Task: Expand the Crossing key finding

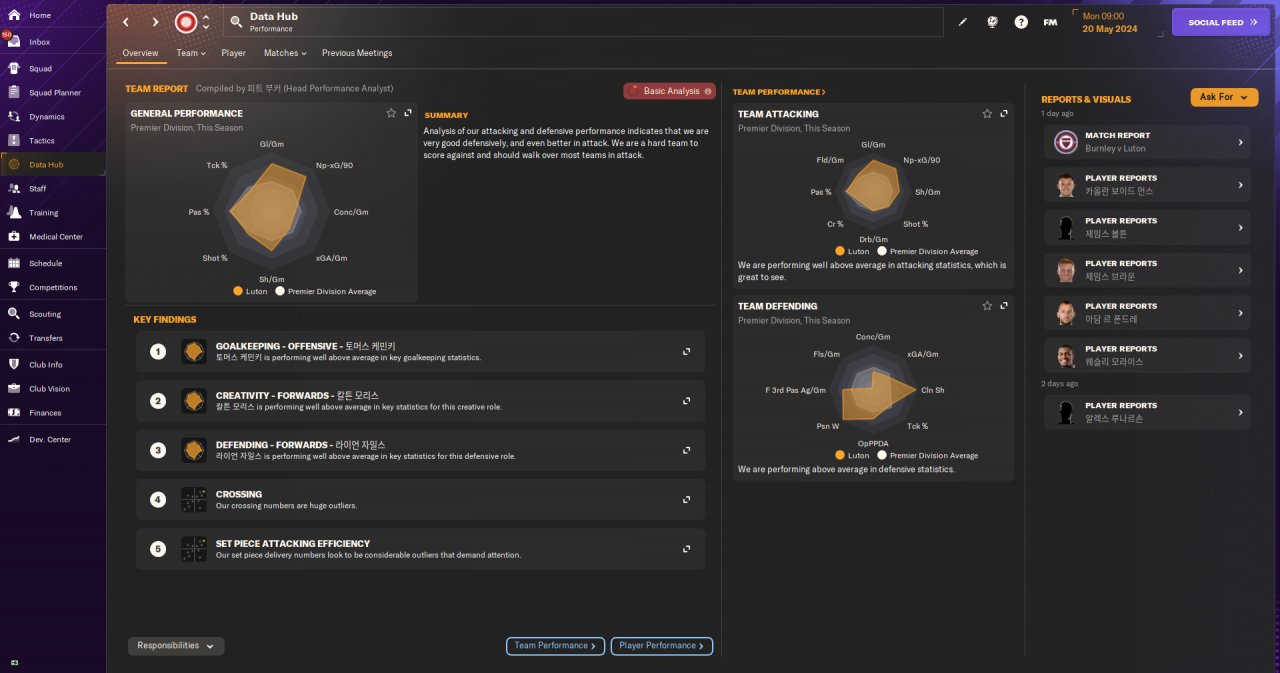Action: point(687,500)
